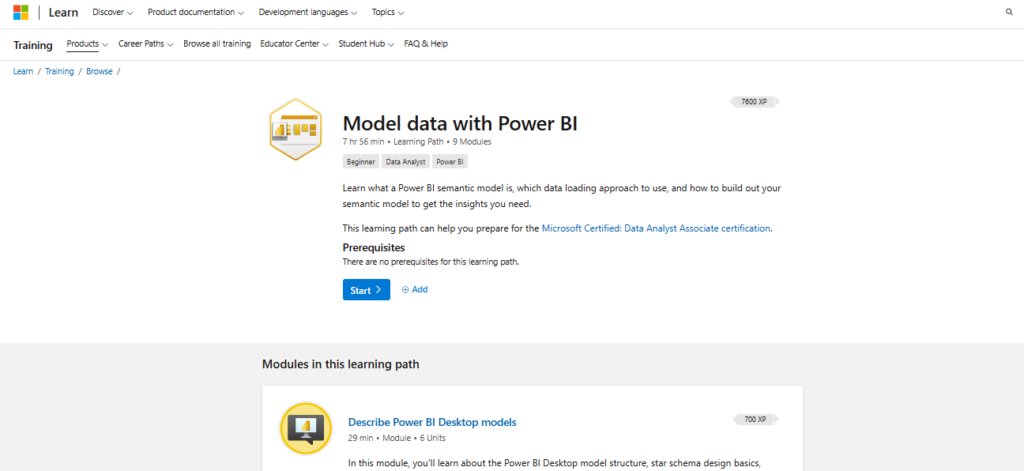Start the learning path
Screen dimensions: 1024x471
tap(366, 290)
